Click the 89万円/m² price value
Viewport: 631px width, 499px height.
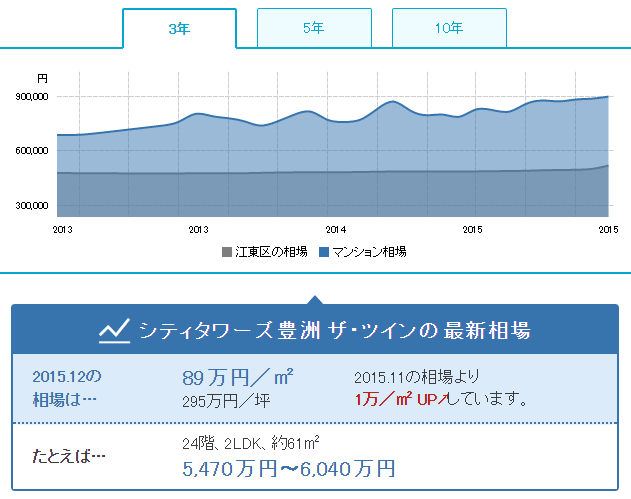[x=237, y=377]
